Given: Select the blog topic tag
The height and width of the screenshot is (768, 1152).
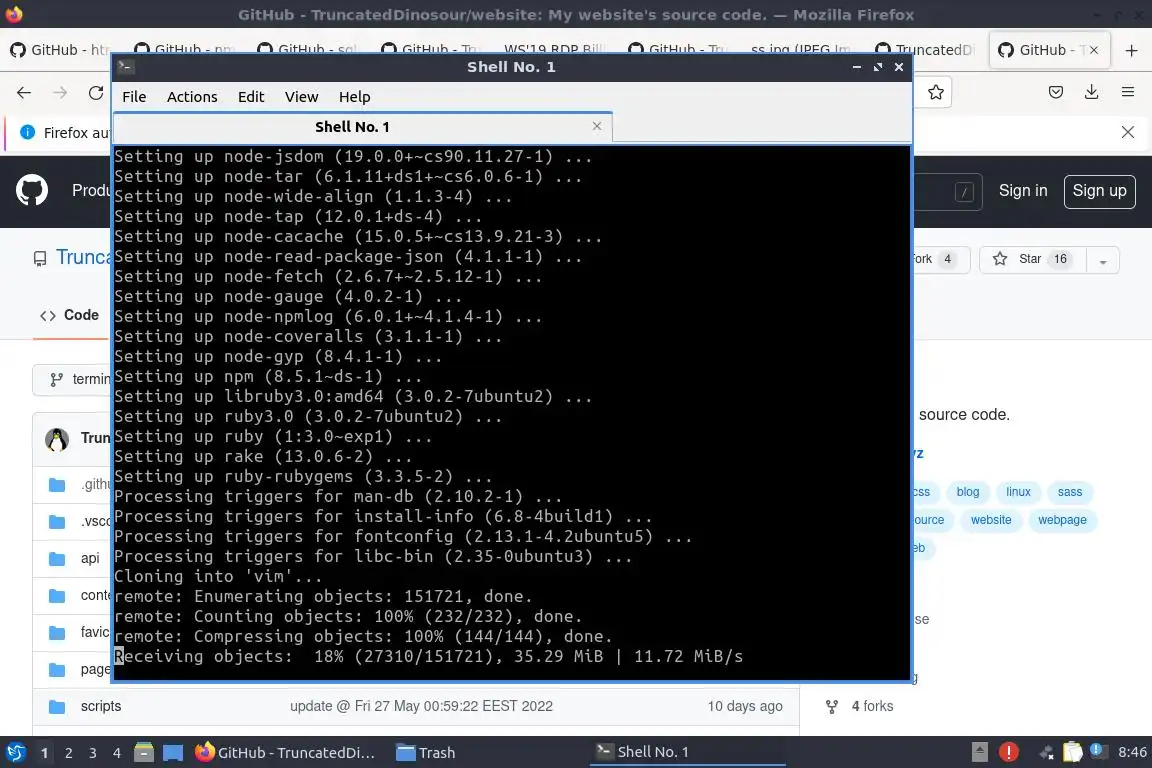Looking at the screenshot, I should (968, 492).
